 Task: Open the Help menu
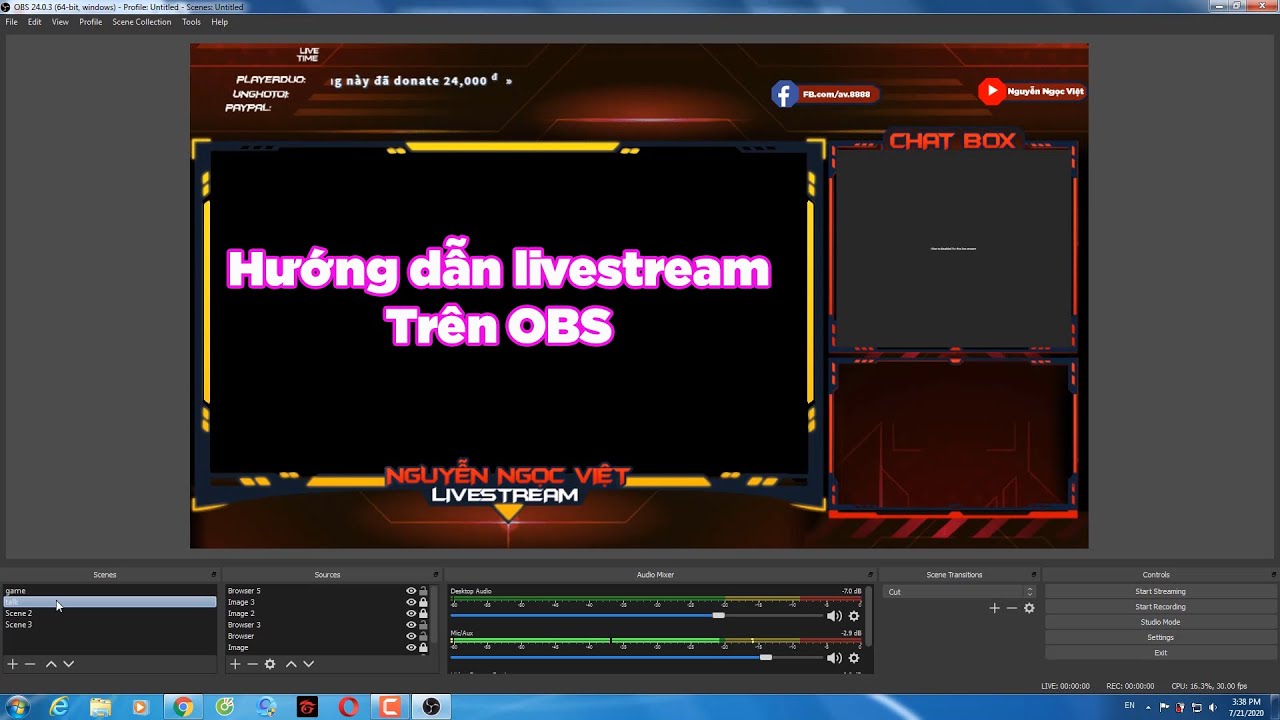[219, 22]
